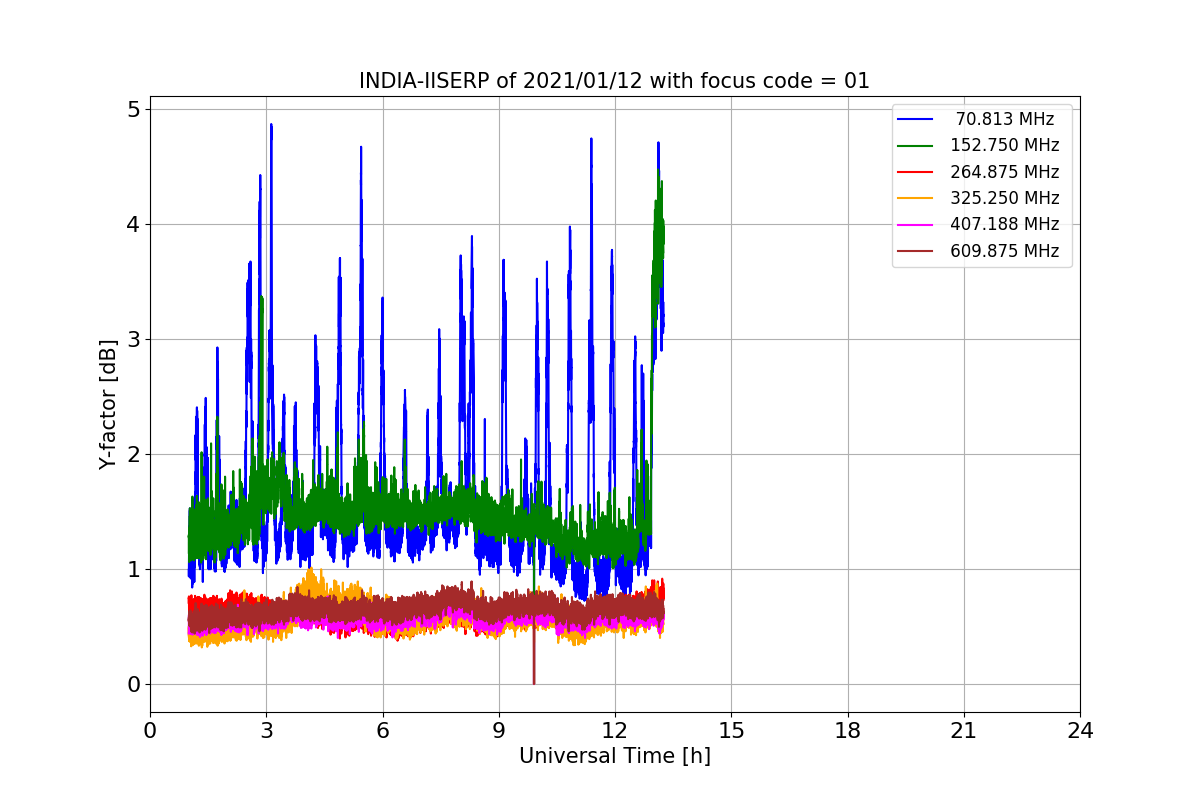The image size is (1200, 800).
Task: Click the x-axis tick label '21'
Action: (964, 731)
